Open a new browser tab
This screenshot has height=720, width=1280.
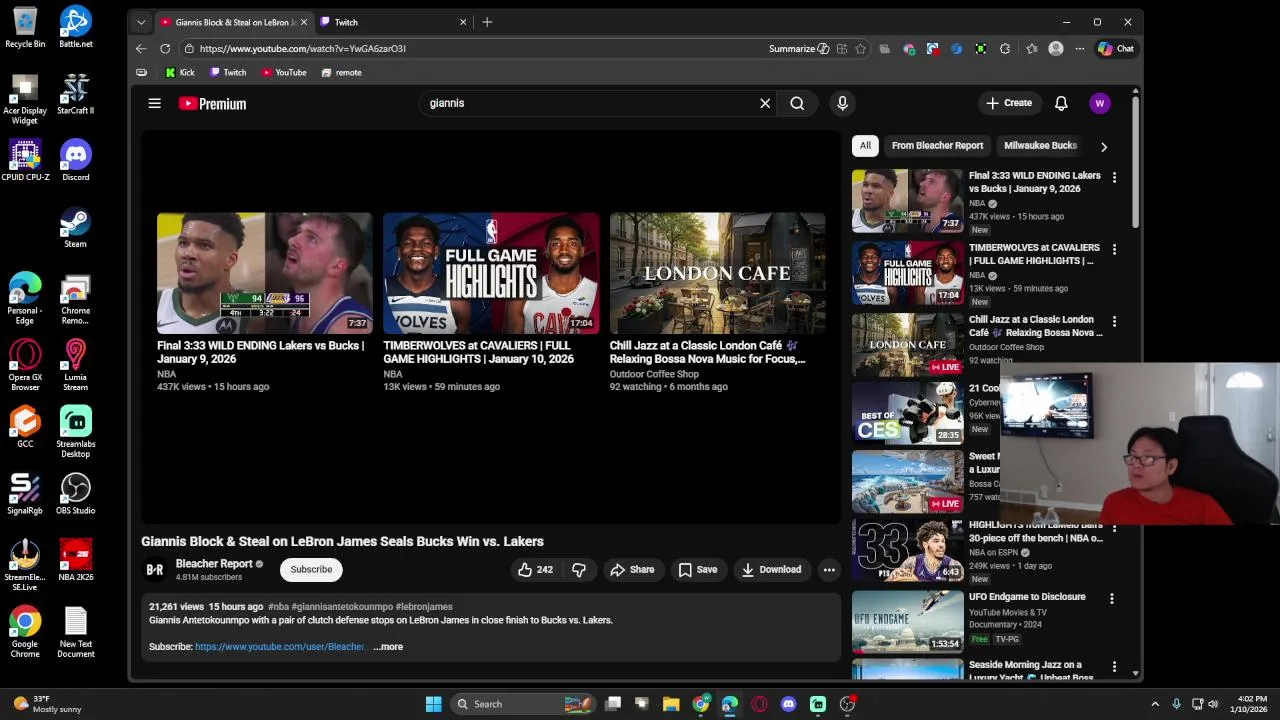(487, 22)
